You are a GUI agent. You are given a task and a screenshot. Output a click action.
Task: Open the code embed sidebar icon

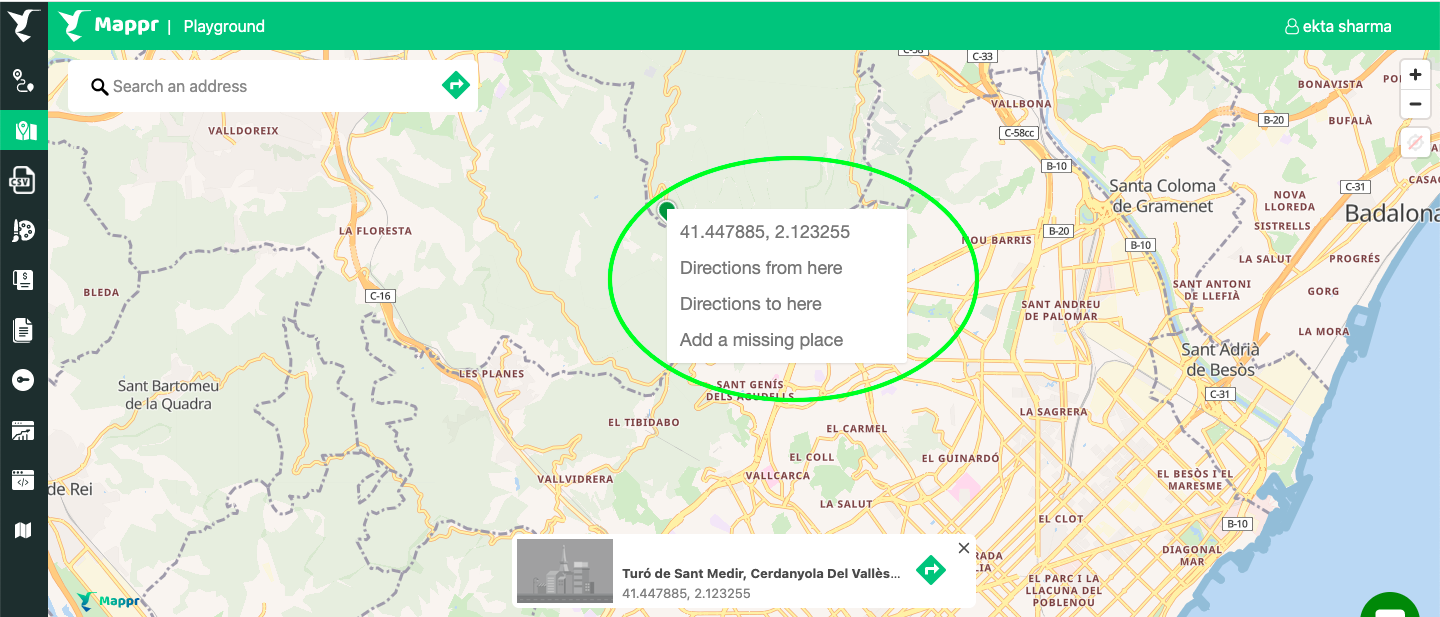coord(22,481)
